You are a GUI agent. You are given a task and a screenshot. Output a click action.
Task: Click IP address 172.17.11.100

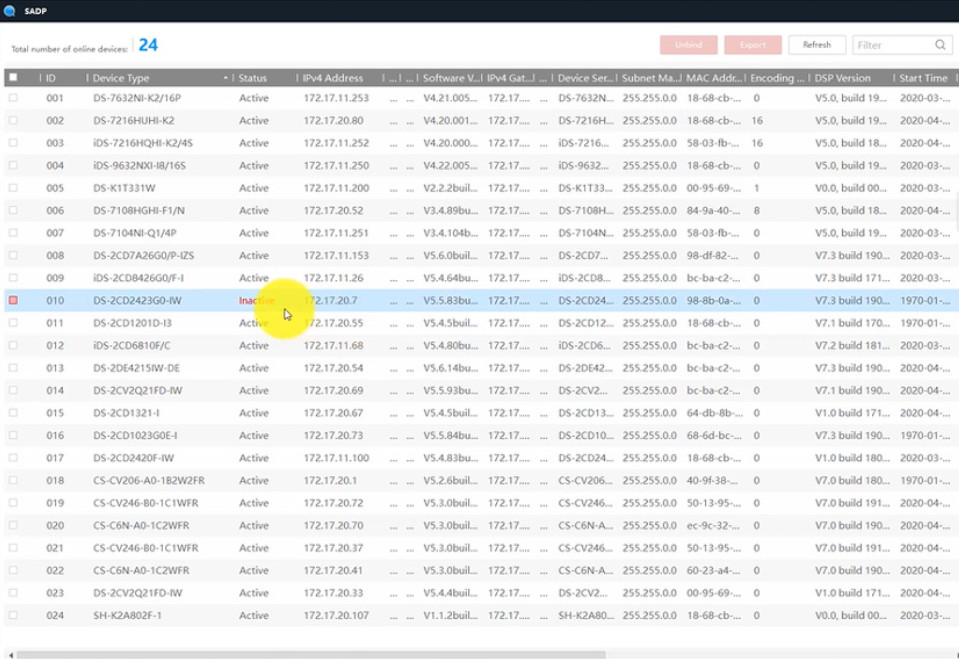(336, 458)
